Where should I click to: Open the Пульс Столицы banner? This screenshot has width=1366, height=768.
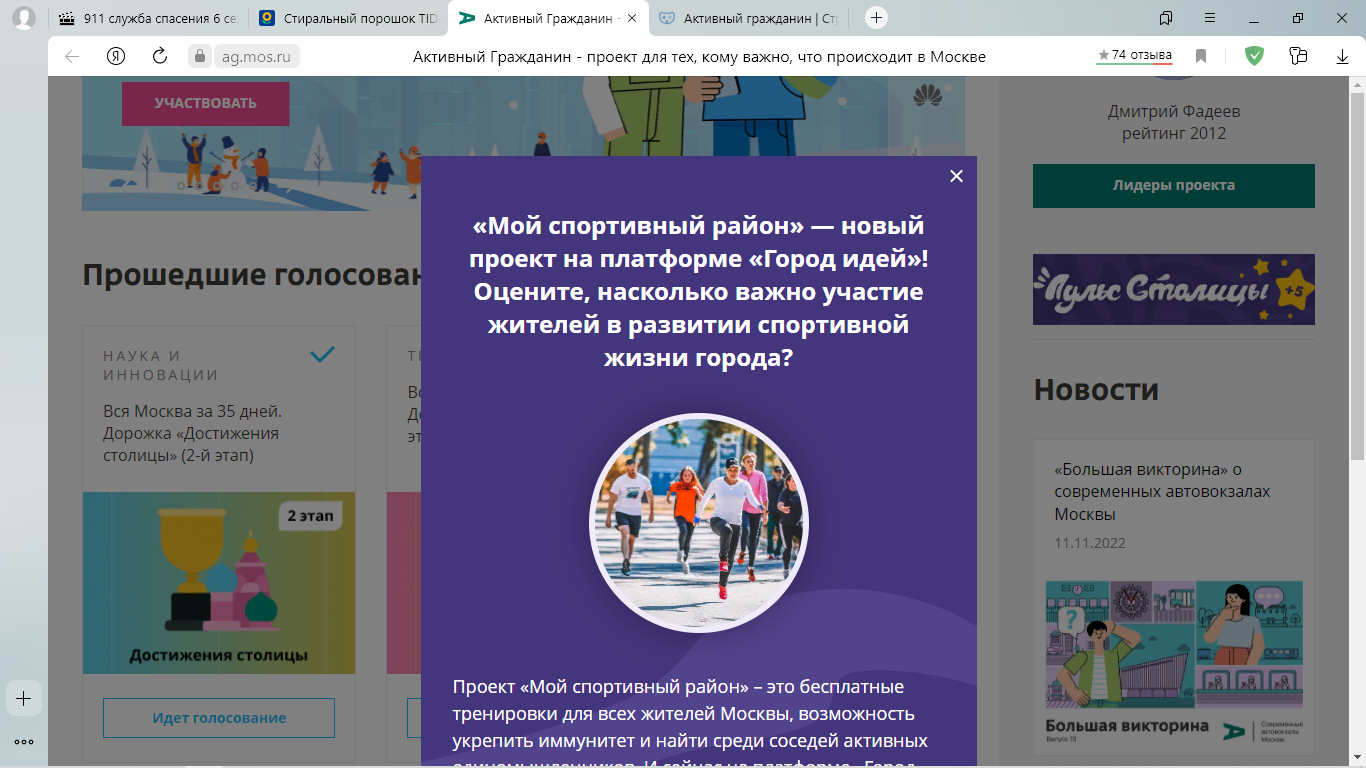click(x=1173, y=289)
